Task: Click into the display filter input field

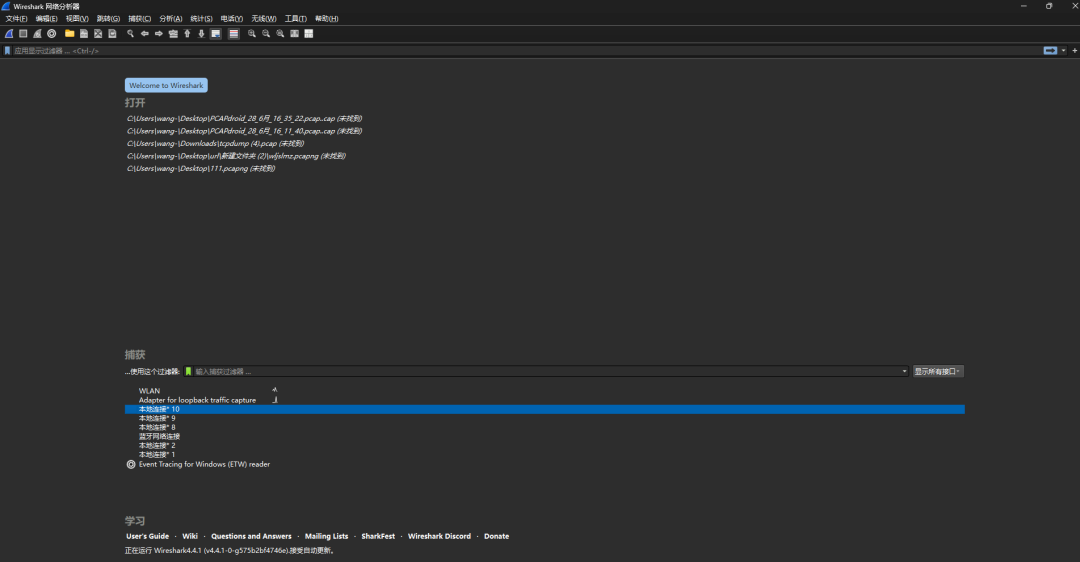Action: pos(527,50)
